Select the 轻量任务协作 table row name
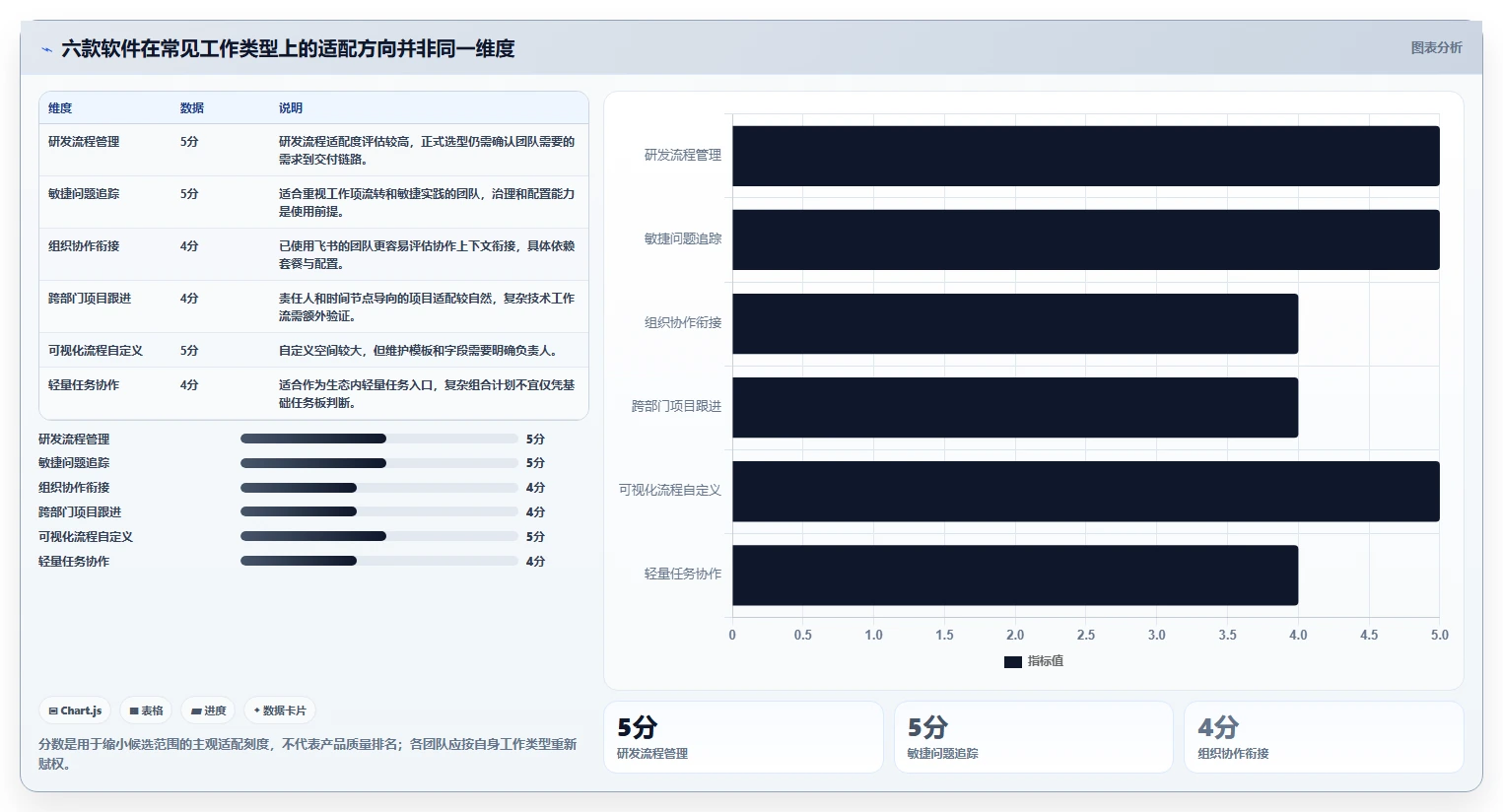Screen dimensions: 1503x812 pos(84,385)
